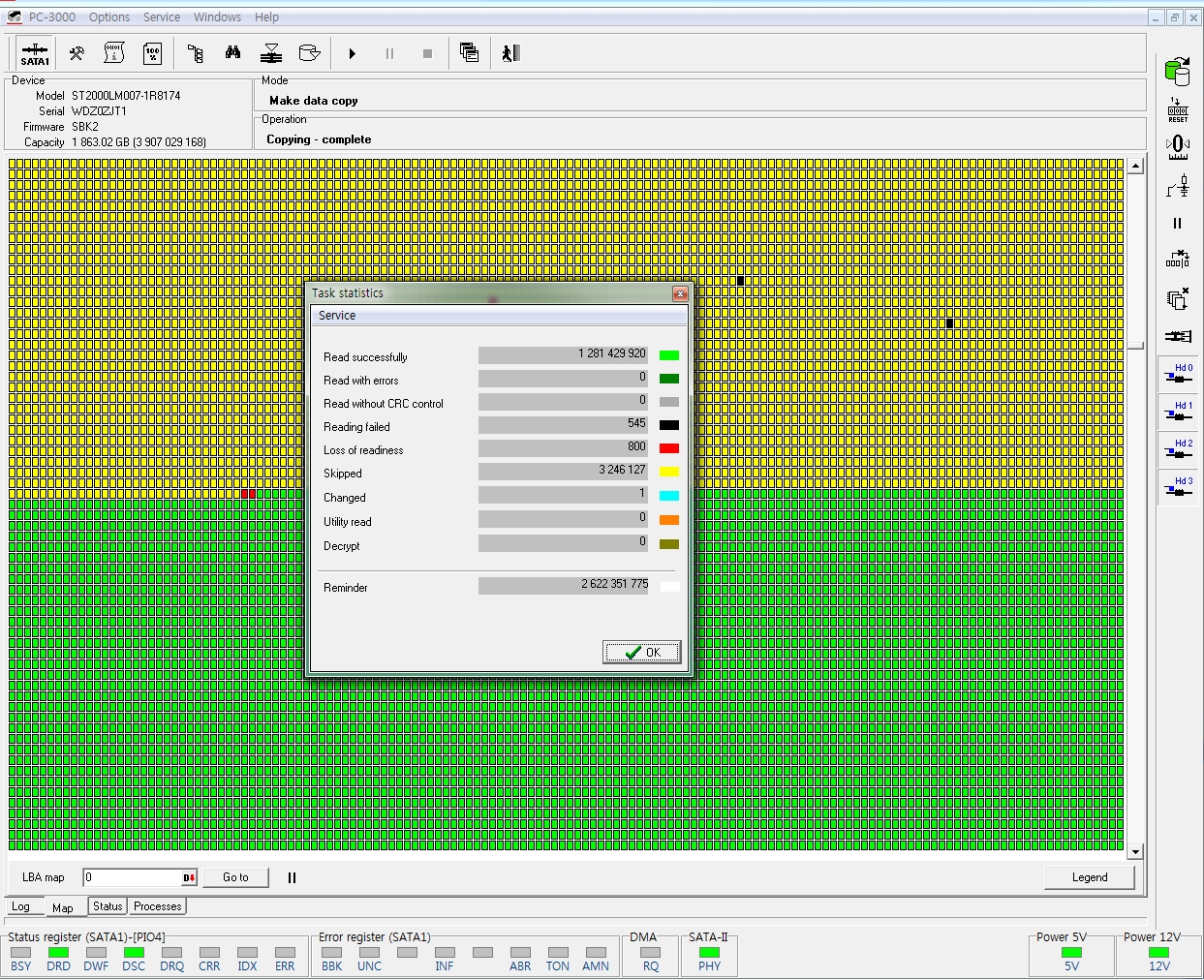
Task: Select the Hd 0 head icon
Action: (x=1178, y=375)
